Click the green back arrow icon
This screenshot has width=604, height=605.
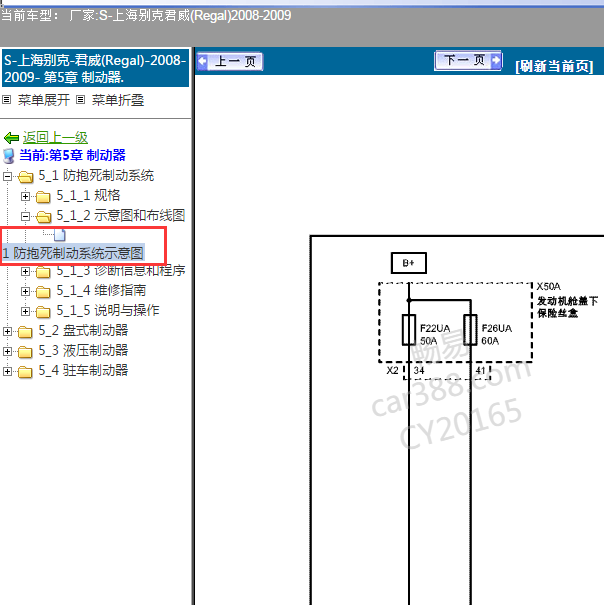click(x=11, y=138)
